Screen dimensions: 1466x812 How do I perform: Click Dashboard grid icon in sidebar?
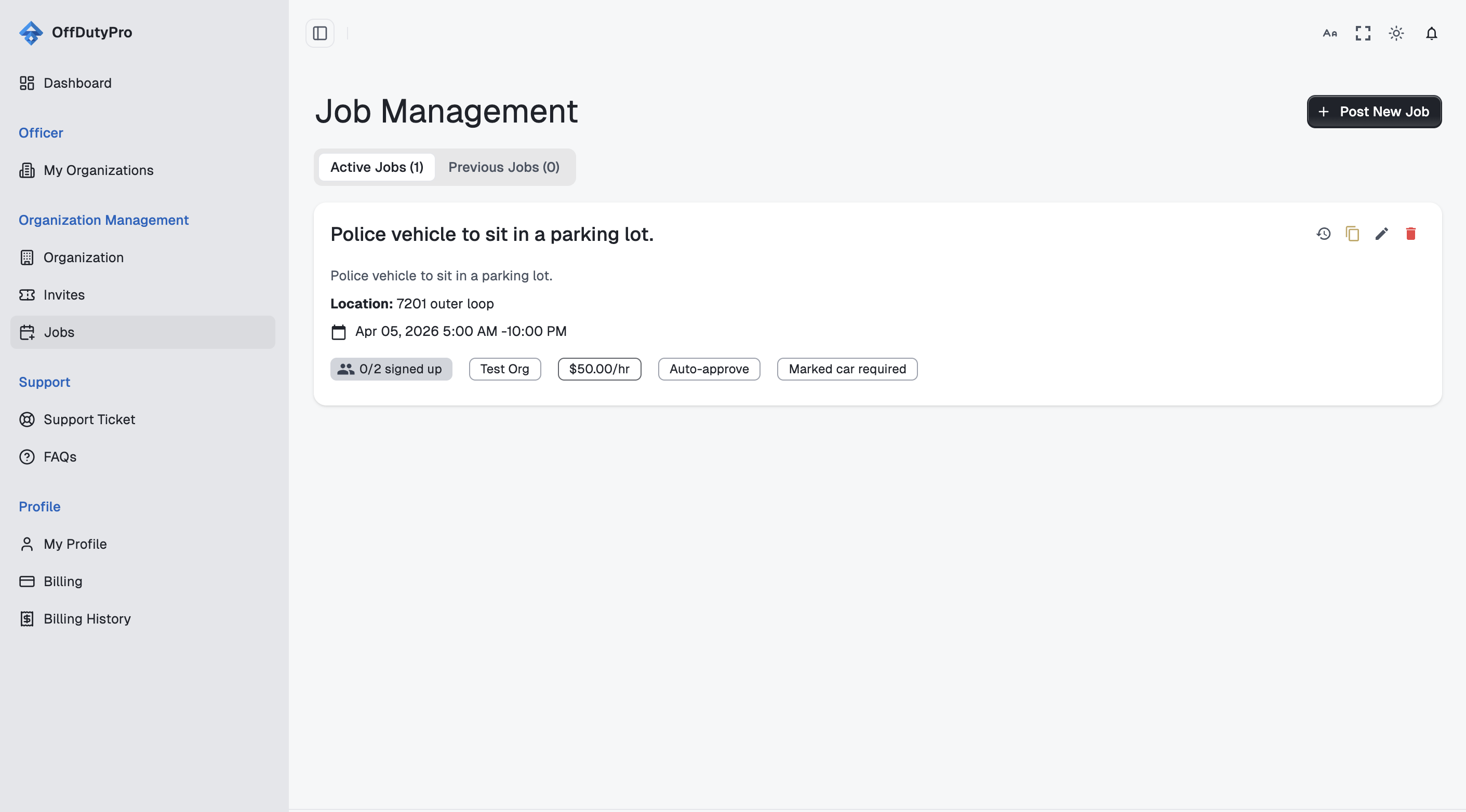tap(26, 83)
